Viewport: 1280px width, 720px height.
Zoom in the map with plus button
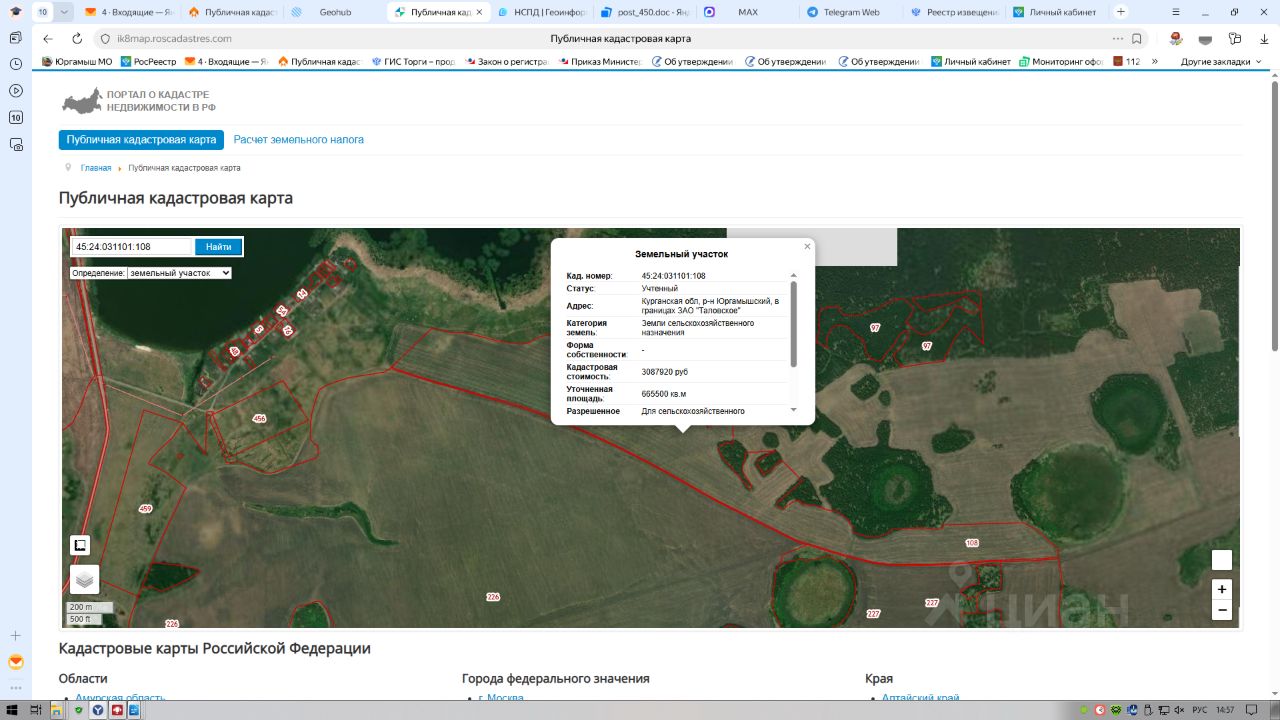coord(1222,589)
